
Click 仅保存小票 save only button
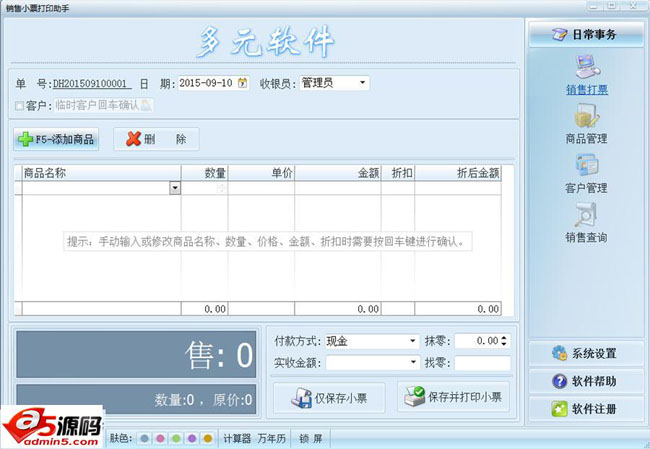329,398
